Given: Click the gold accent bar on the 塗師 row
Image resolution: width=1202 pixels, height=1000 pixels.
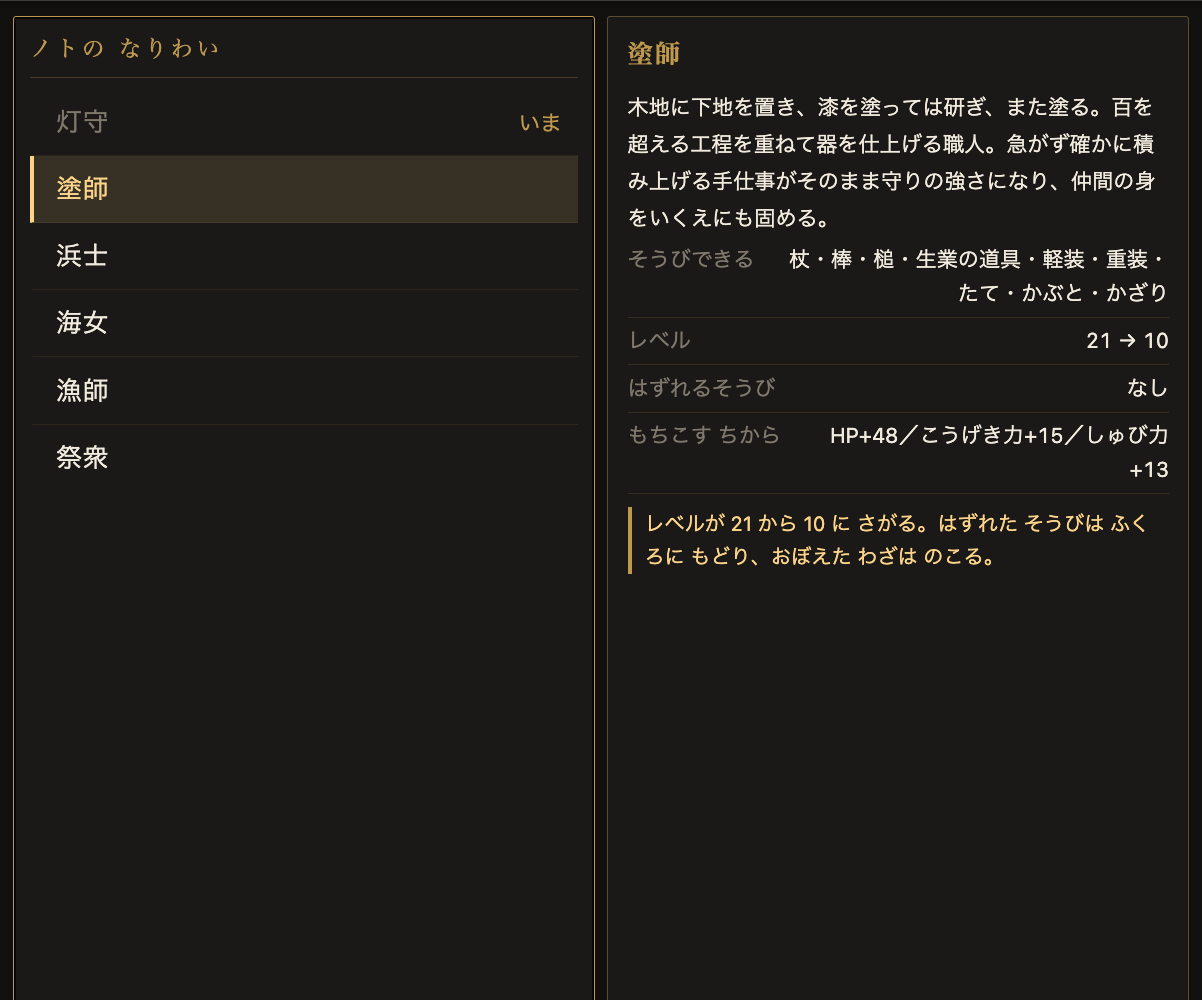Looking at the screenshot, I should [x=32, y=189].
